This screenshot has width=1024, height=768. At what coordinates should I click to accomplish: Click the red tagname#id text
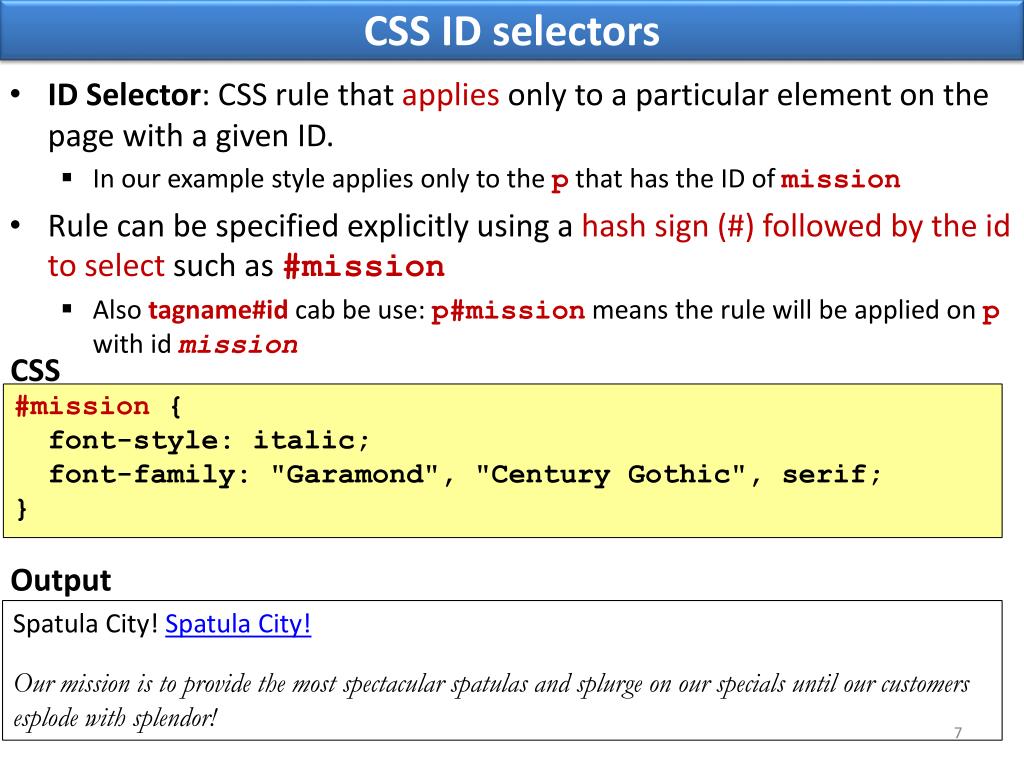click(218, 310)
